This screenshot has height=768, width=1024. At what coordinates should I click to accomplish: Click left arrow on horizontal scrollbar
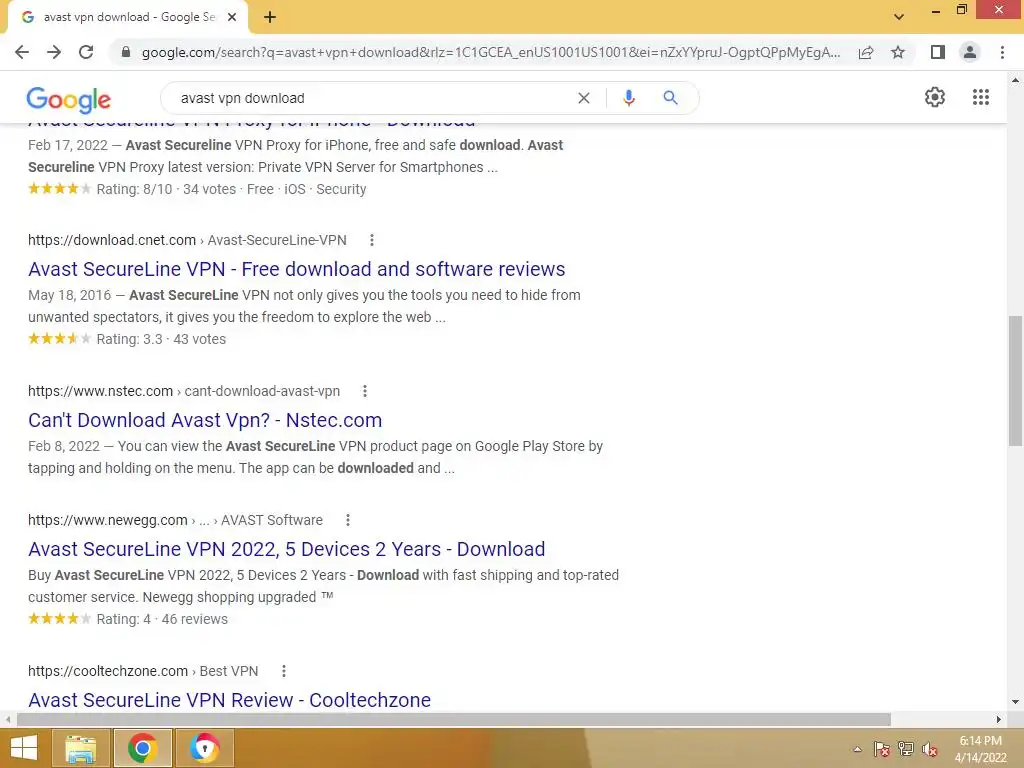point(7,719)
